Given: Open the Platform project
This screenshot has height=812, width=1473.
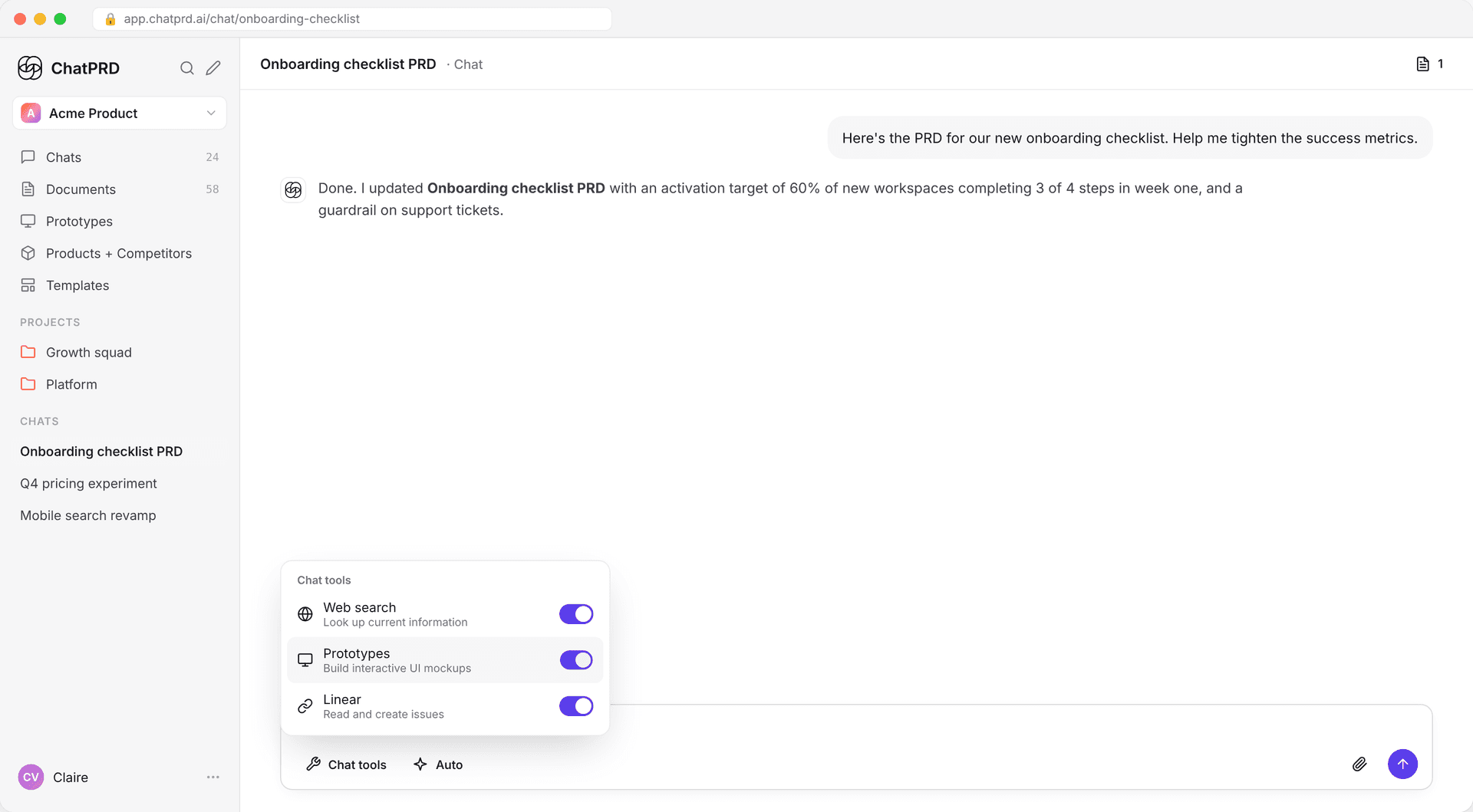Looking at the screenshot, I should 120,384.
